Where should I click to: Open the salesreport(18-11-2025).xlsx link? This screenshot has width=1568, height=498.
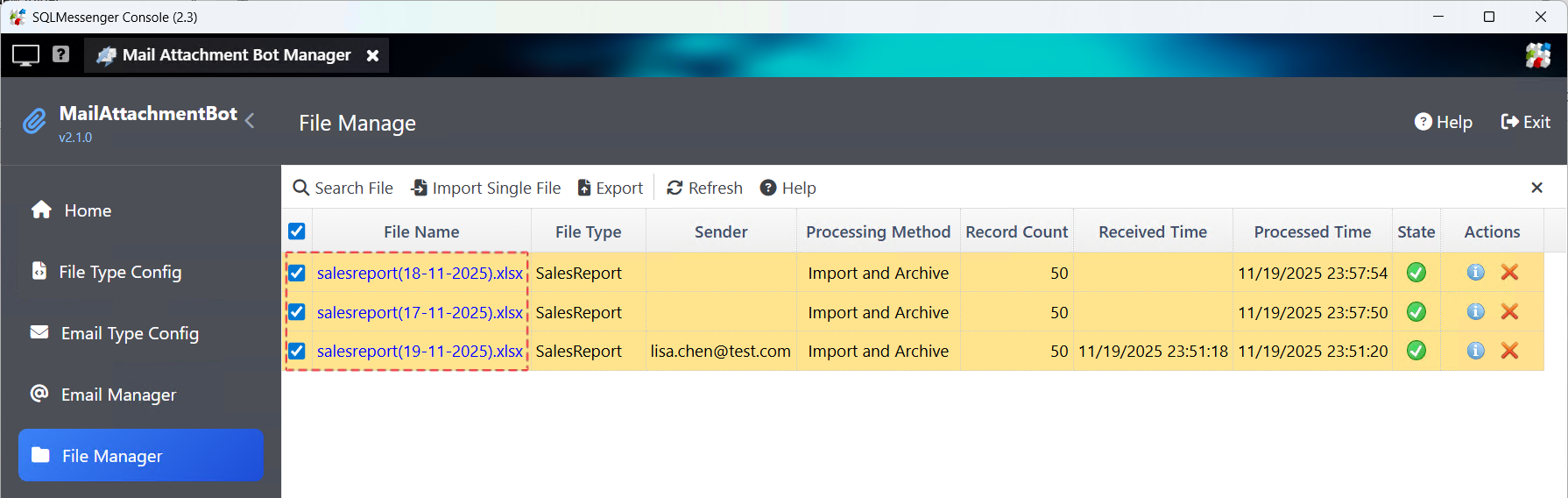pos(420,273)
